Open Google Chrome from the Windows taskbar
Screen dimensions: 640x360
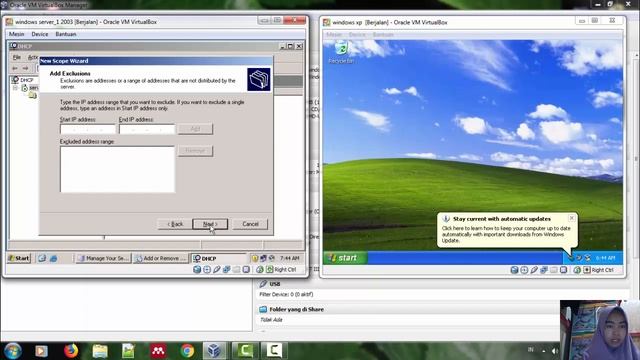click(187, 351)
